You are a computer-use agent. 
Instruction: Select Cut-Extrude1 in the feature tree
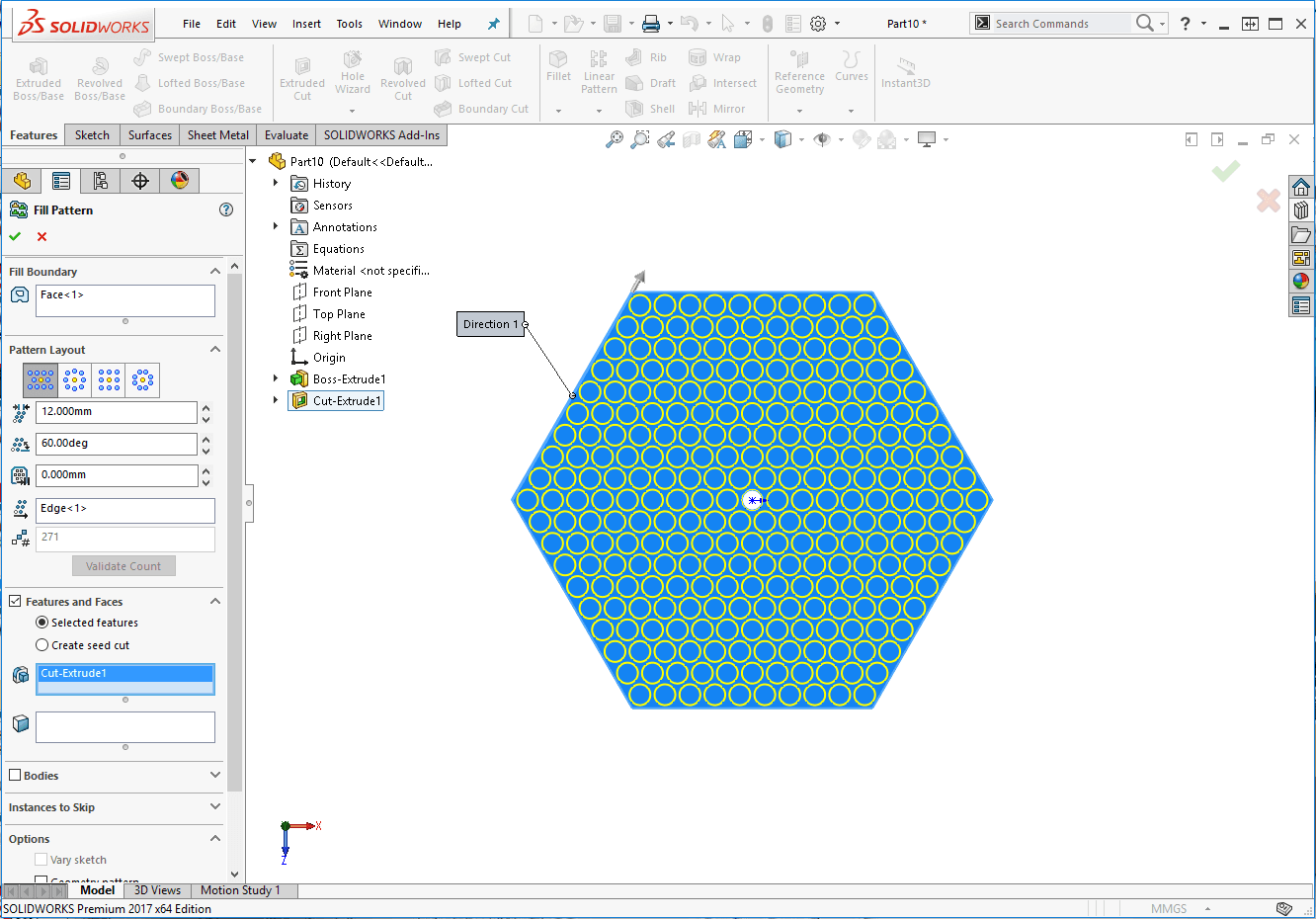(346, 400)
